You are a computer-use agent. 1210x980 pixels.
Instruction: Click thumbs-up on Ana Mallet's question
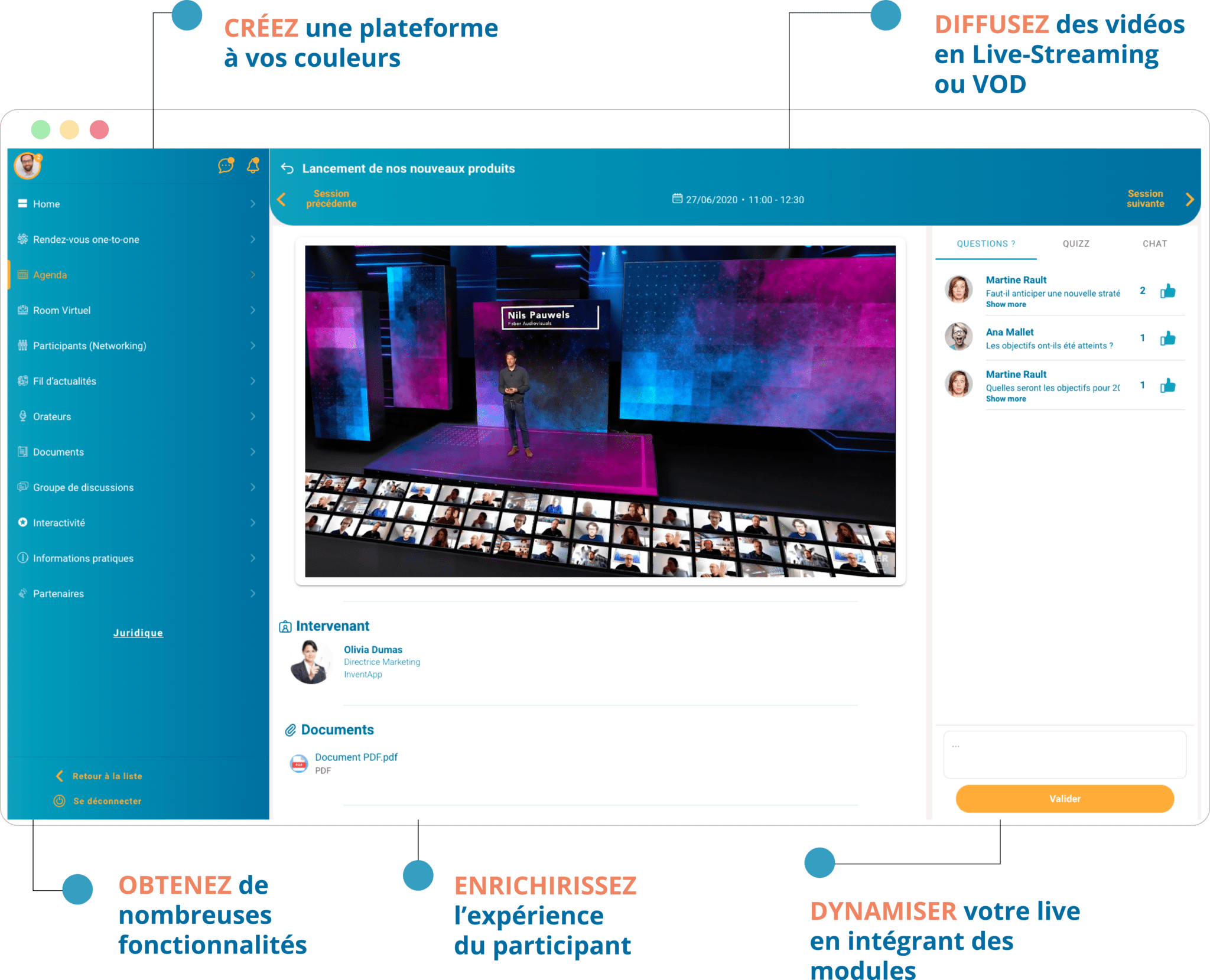(x=1167, y=338)
